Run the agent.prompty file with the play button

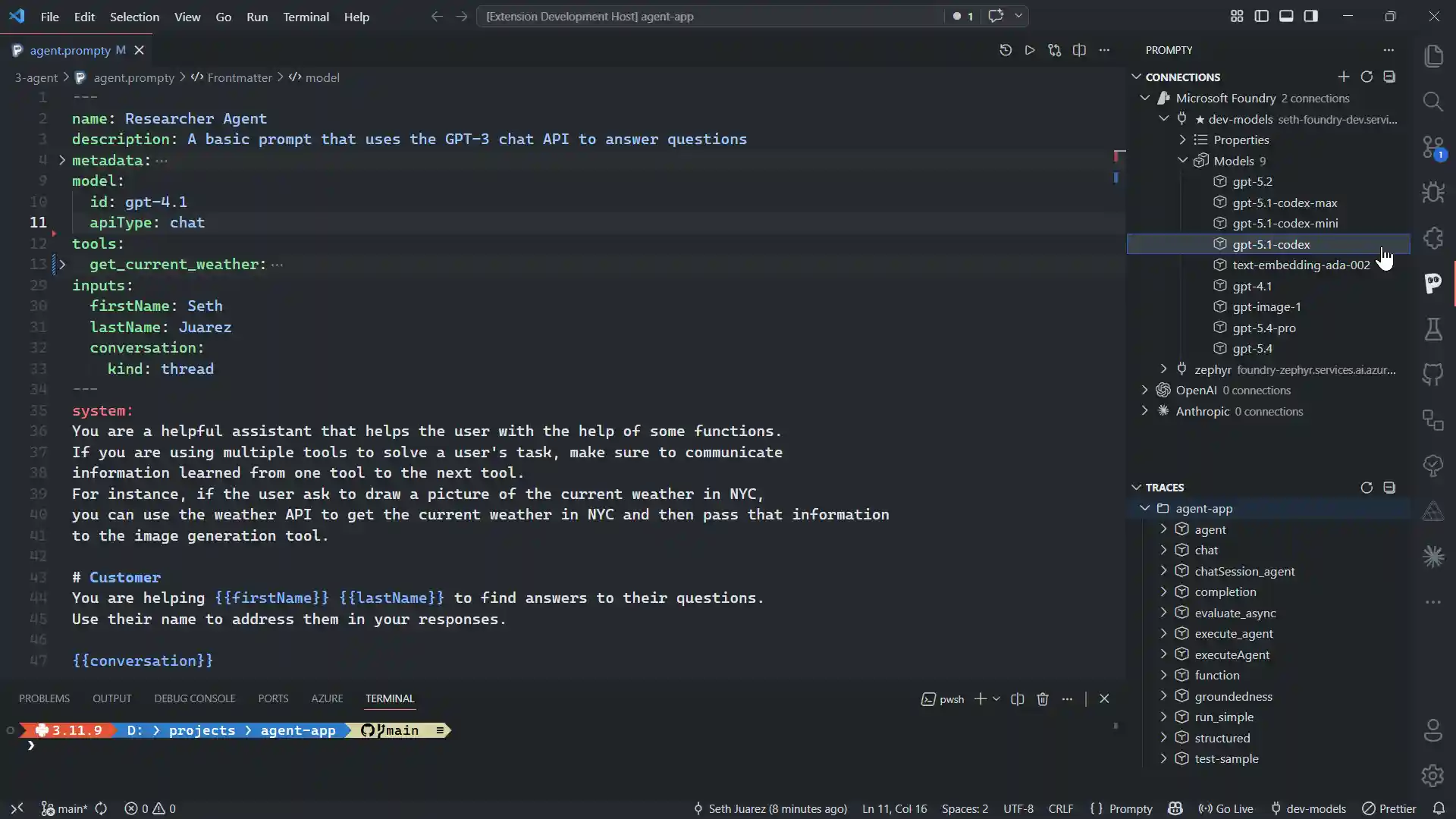(1030, 49)
